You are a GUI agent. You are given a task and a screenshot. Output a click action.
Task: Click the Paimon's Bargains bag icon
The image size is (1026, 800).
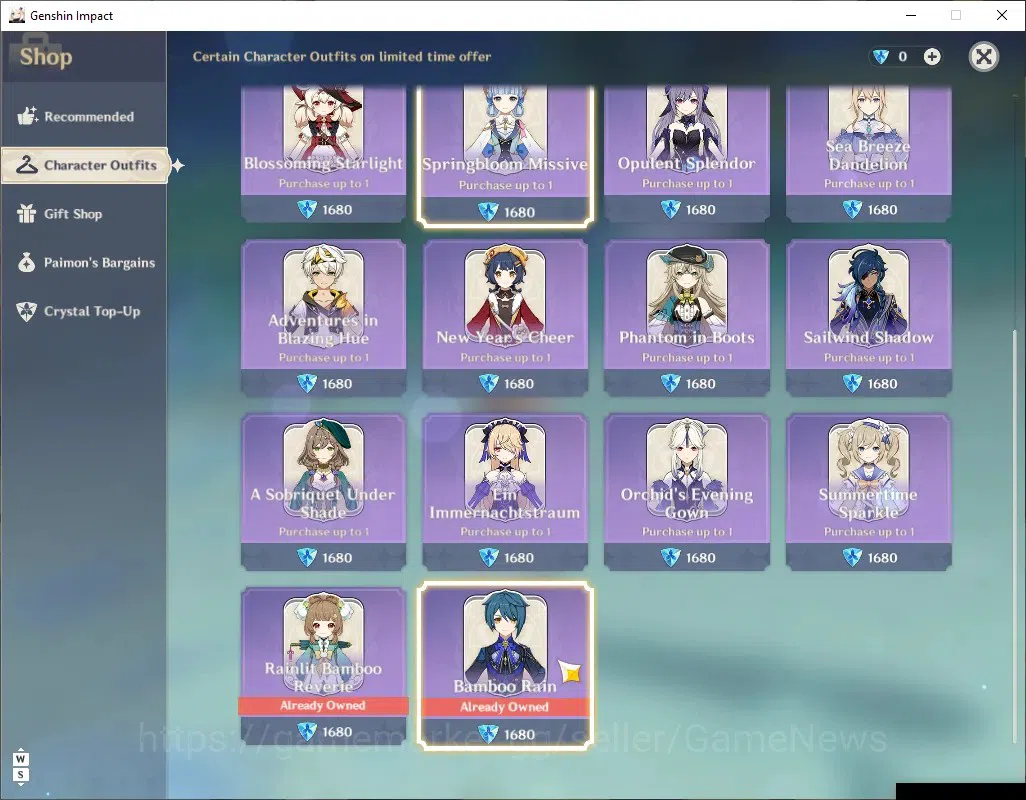(x=27, y=262)
